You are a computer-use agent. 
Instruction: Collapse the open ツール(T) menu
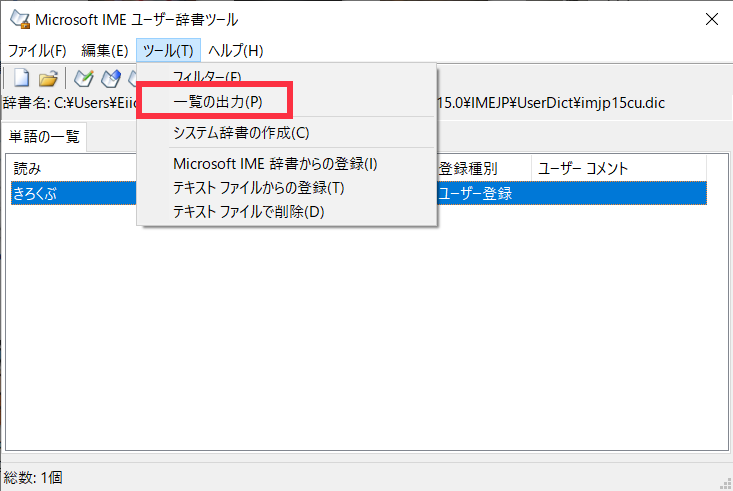point(168,50)
